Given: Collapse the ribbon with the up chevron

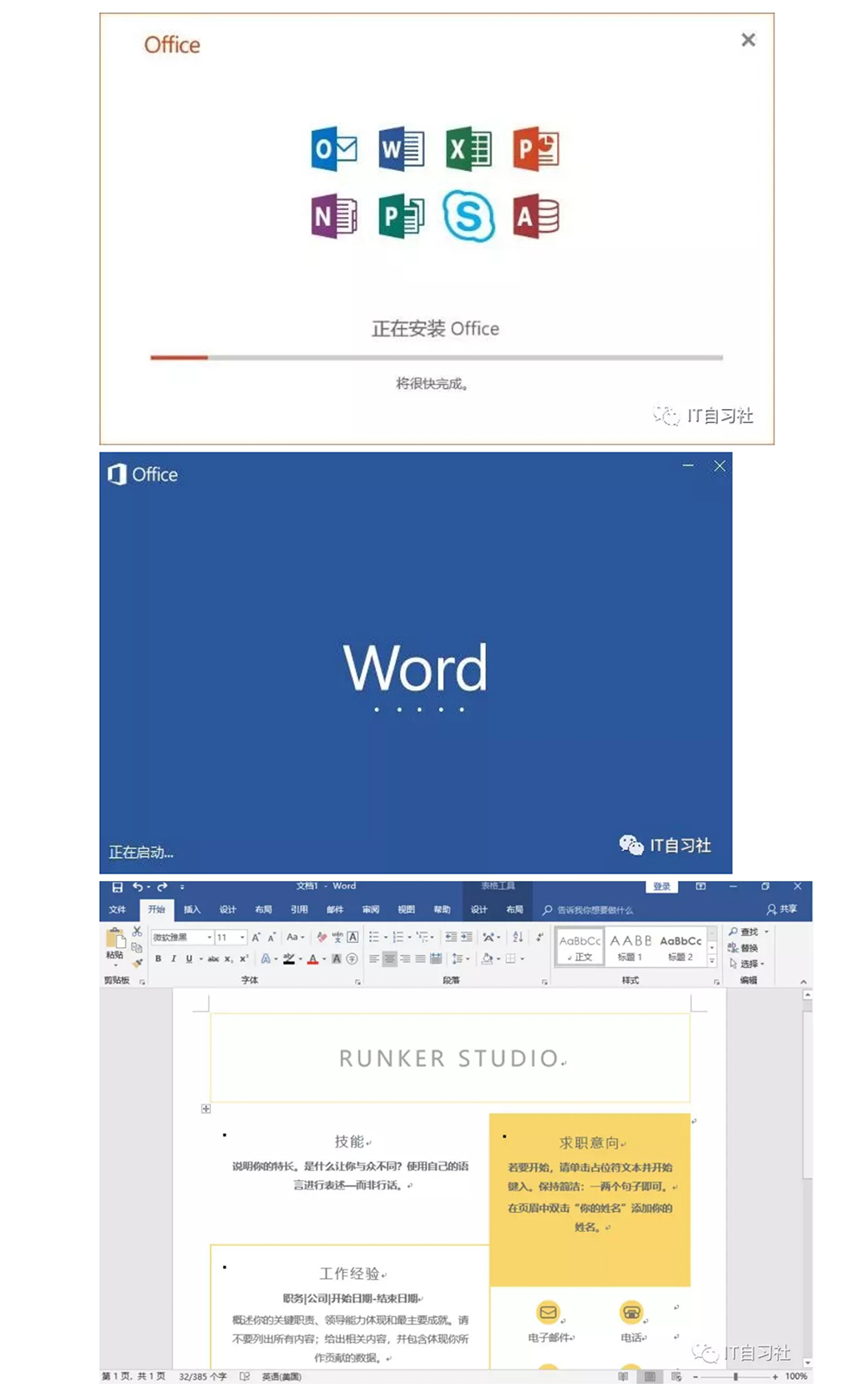Looking at the screenshot, I should tap(804, 981).
